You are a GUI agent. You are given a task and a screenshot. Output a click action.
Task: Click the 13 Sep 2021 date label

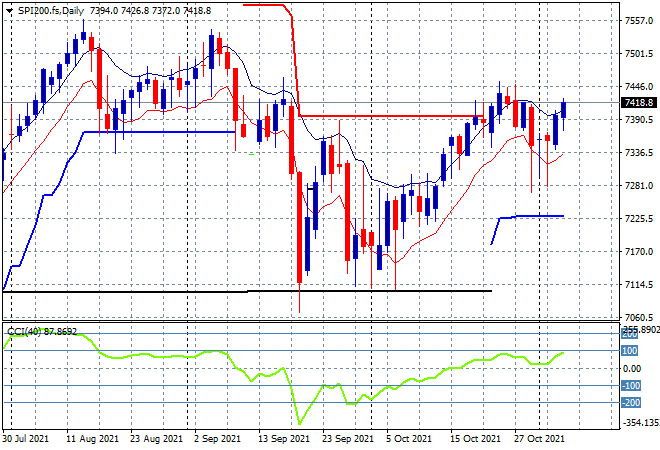tap(284, 439)
